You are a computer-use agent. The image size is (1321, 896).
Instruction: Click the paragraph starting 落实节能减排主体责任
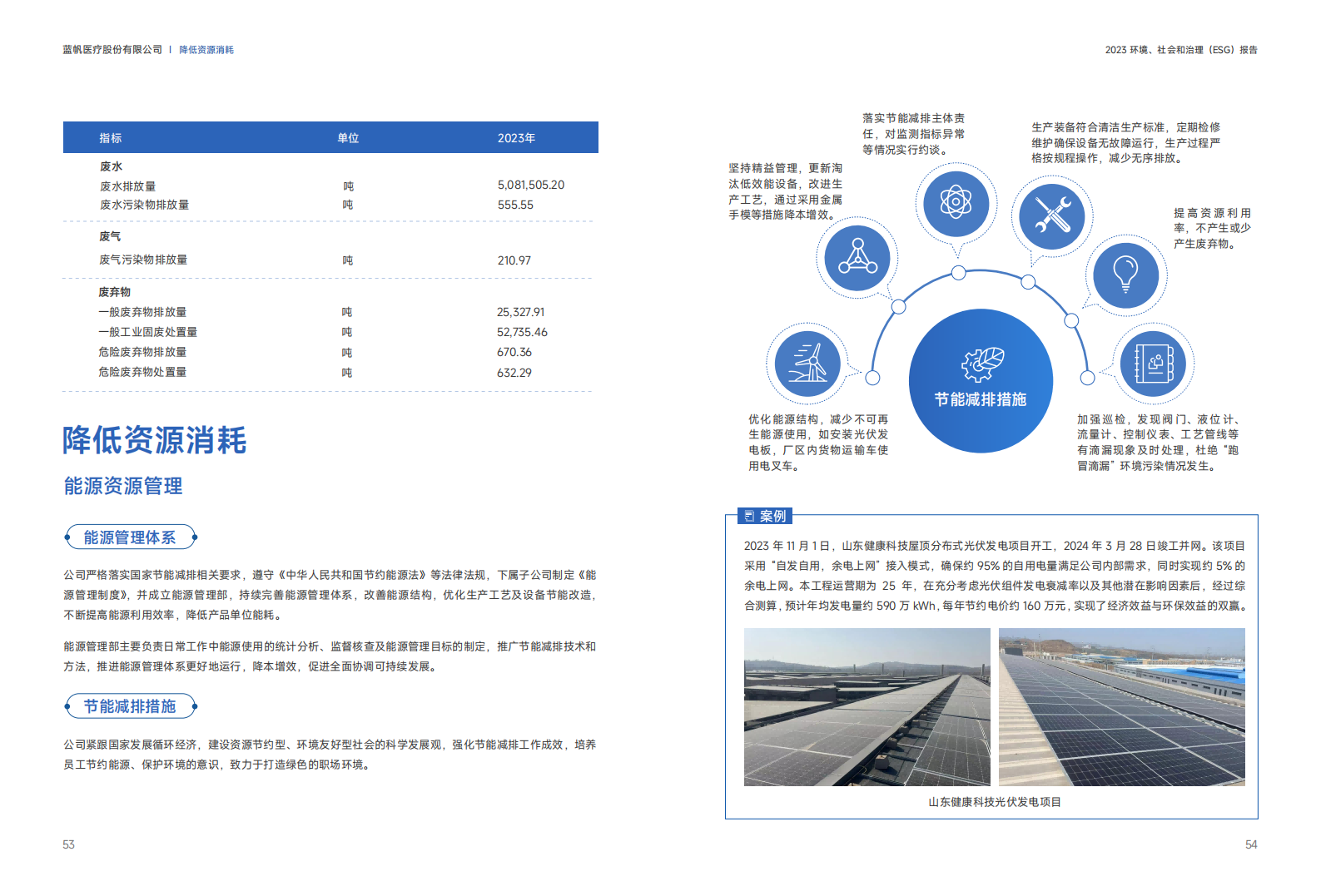[x=914, y=134]
